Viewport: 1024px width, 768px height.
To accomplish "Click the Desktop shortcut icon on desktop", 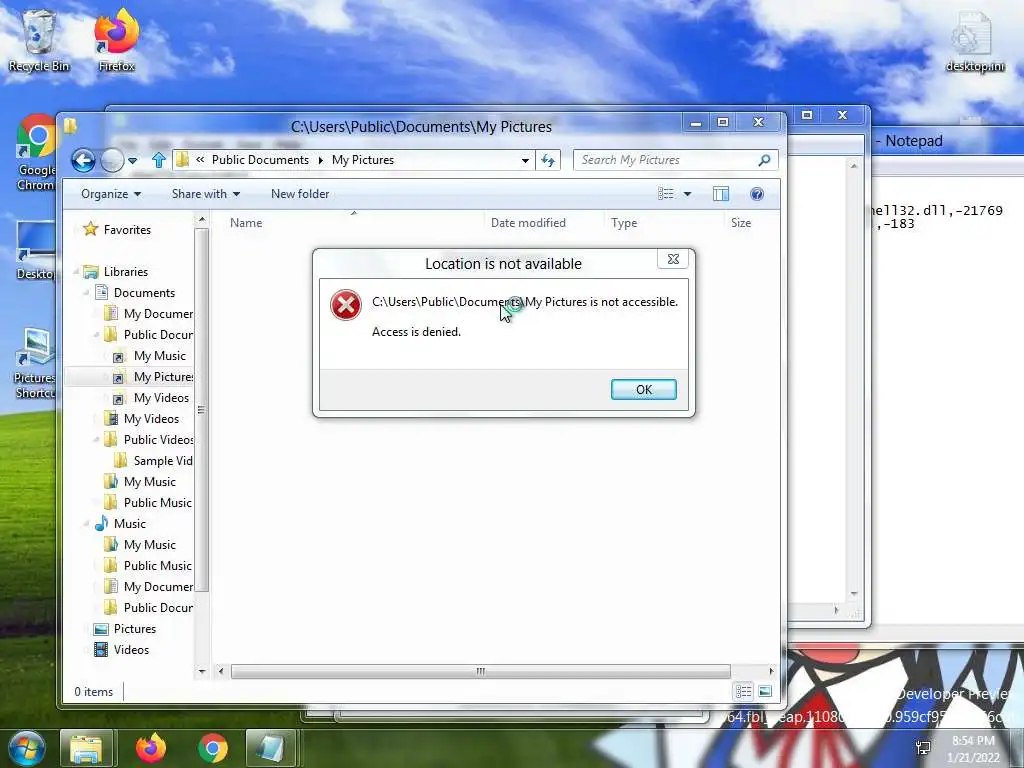I will [34, 251].
